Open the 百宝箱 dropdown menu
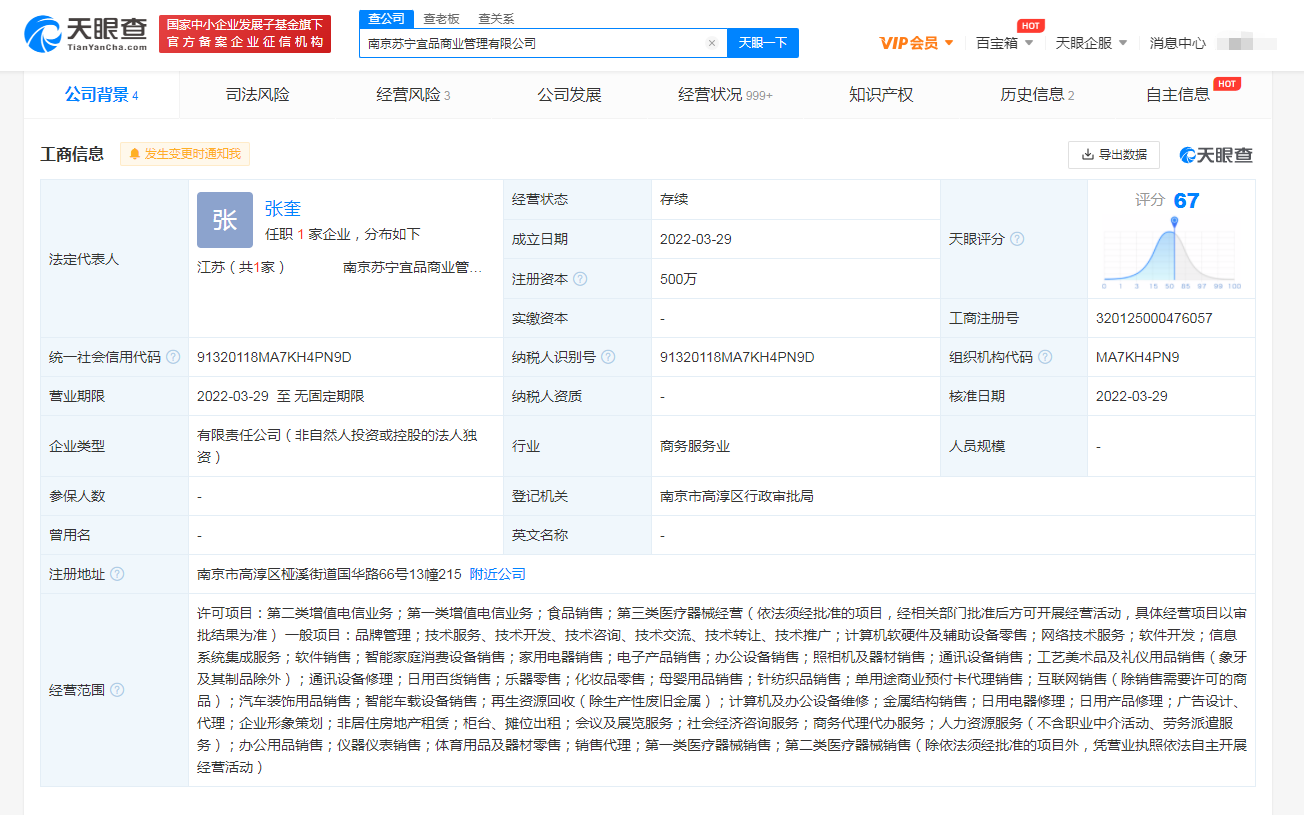Screen dimensions: 1304x815 1004,43
